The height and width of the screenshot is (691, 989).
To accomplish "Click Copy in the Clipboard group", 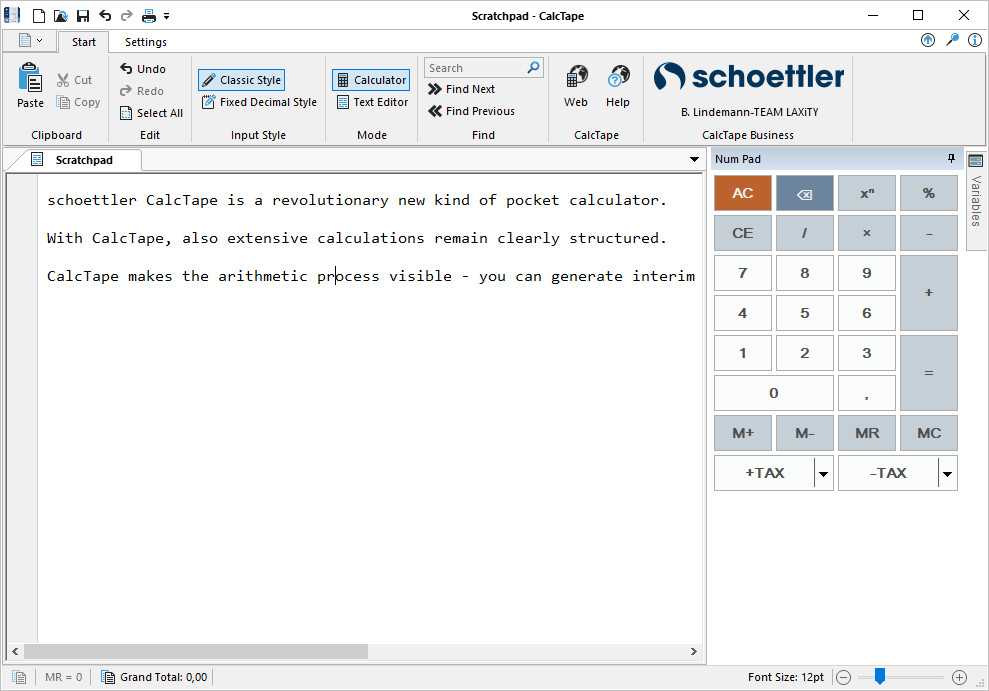I will click(78, 102).
